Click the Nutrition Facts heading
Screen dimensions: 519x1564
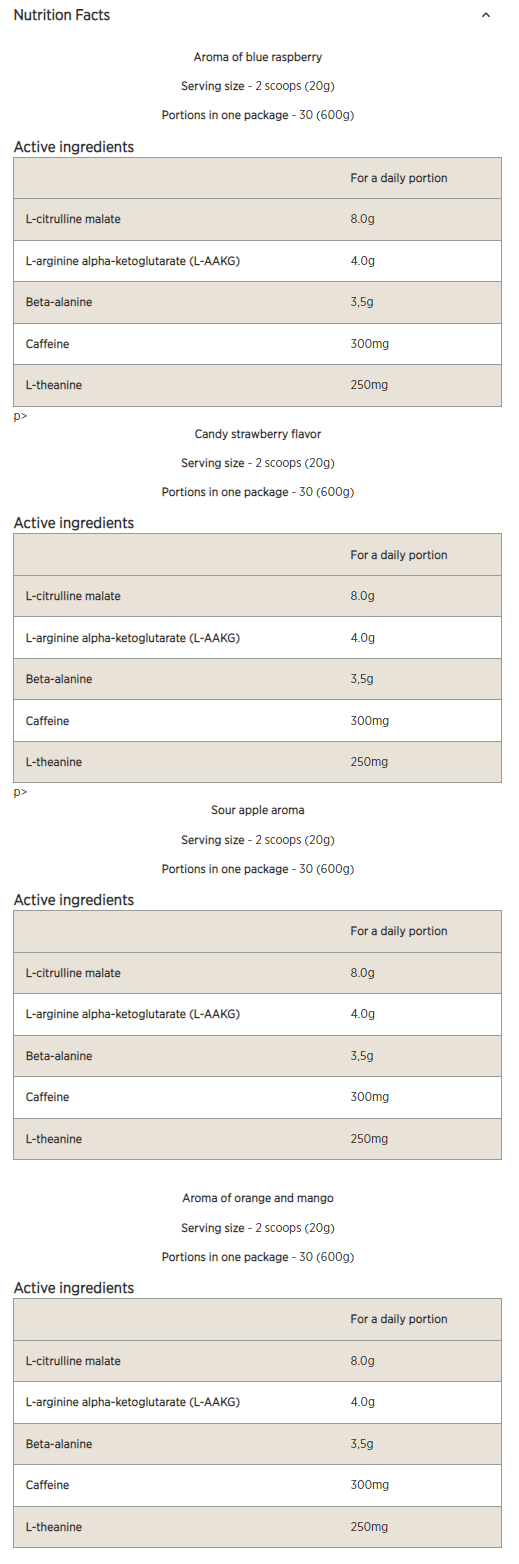pos(62,15)
